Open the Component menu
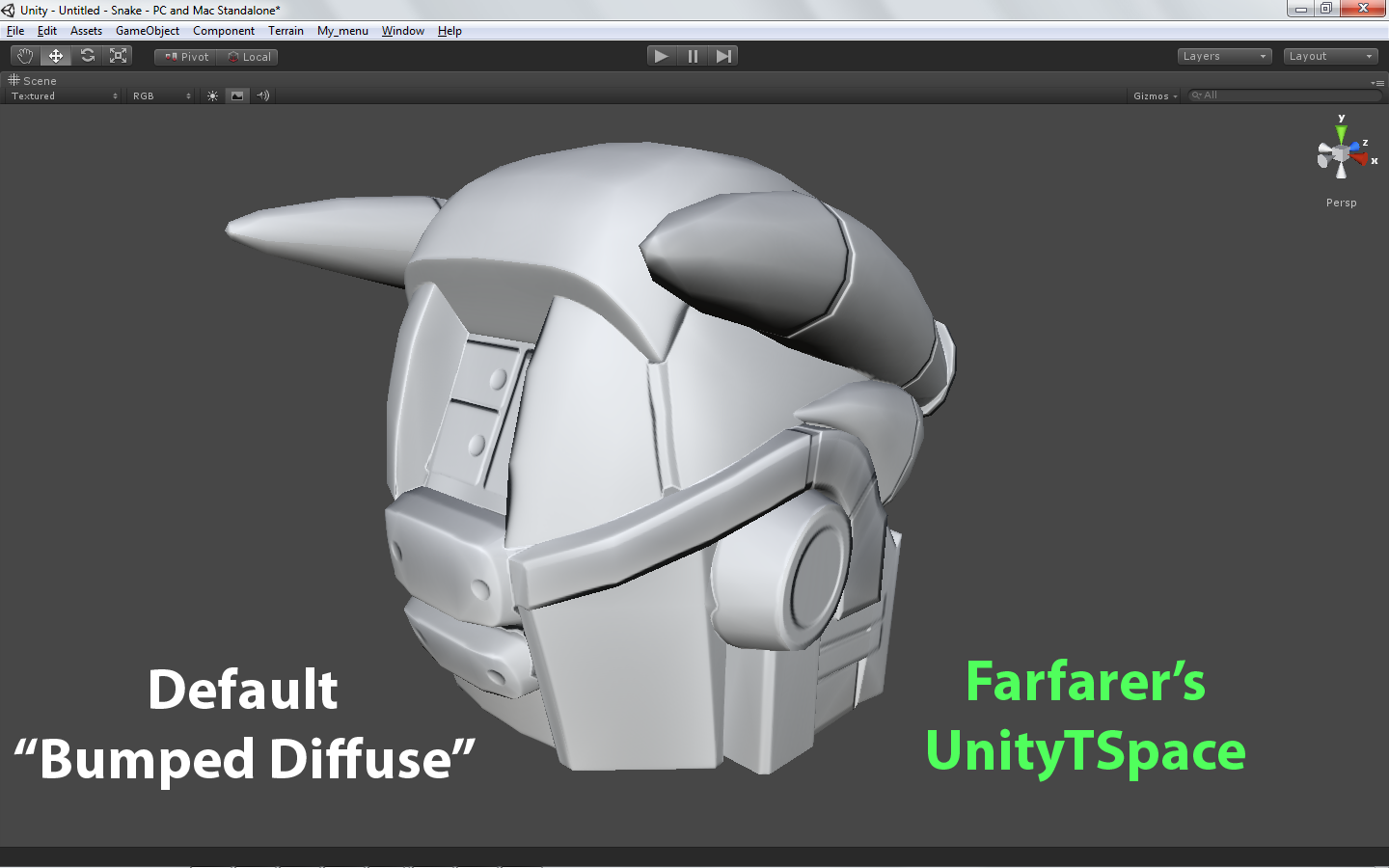Viewport: 1389px width, 868px height. [224, 31]
